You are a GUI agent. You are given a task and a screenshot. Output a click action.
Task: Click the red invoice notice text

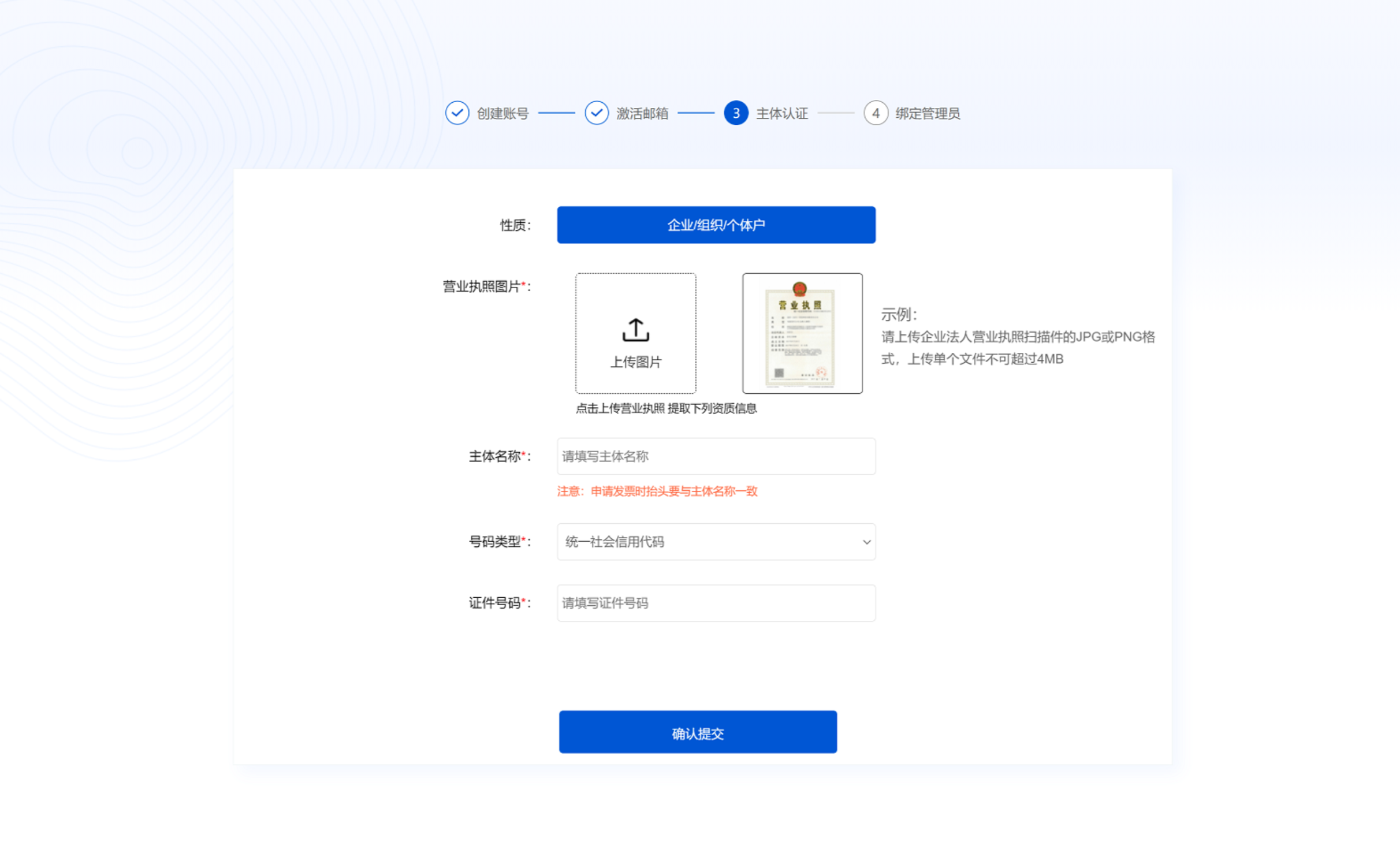pyautogui.click(x=657, y=491)
